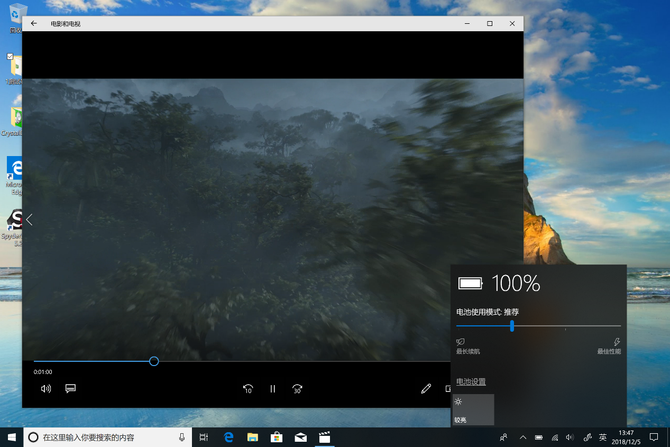Open the Mail app from the taskbar
This screenshot has height=447, width=670.
coord(301,437)
